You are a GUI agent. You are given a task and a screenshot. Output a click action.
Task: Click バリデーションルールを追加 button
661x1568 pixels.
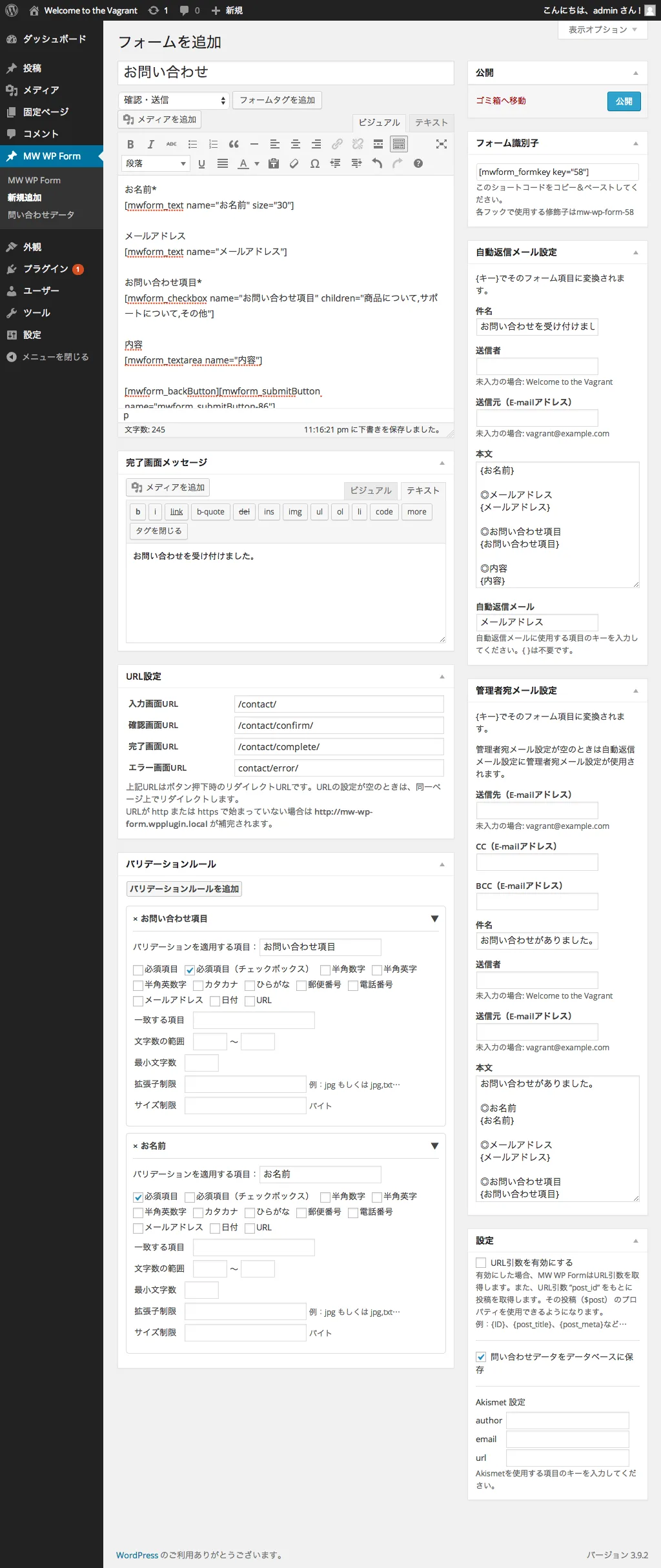click(184, 889)
